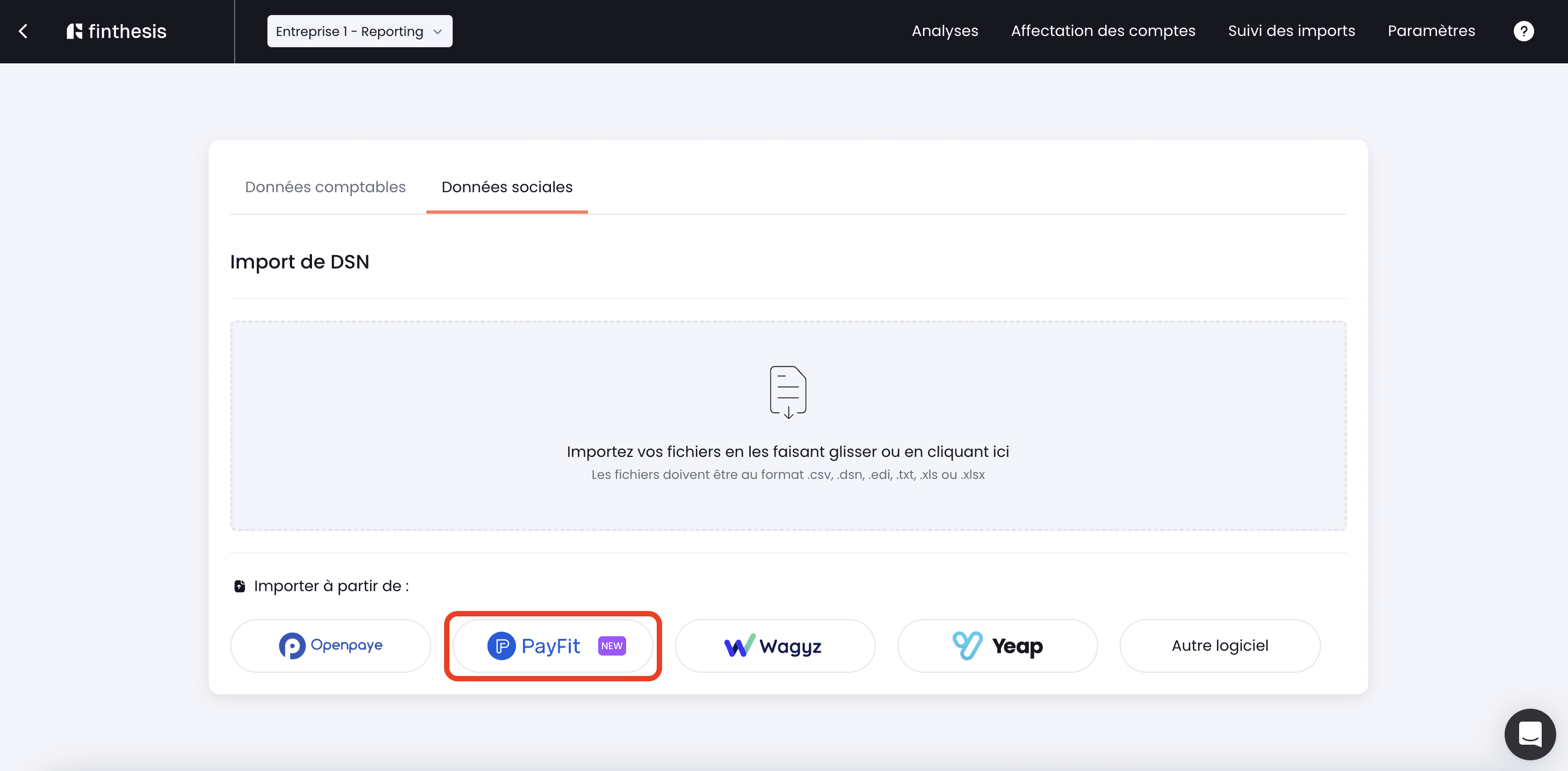The image size is (1568, 771).
Task: Open the help question mark icon
Action: click(x=1523, y=31)
